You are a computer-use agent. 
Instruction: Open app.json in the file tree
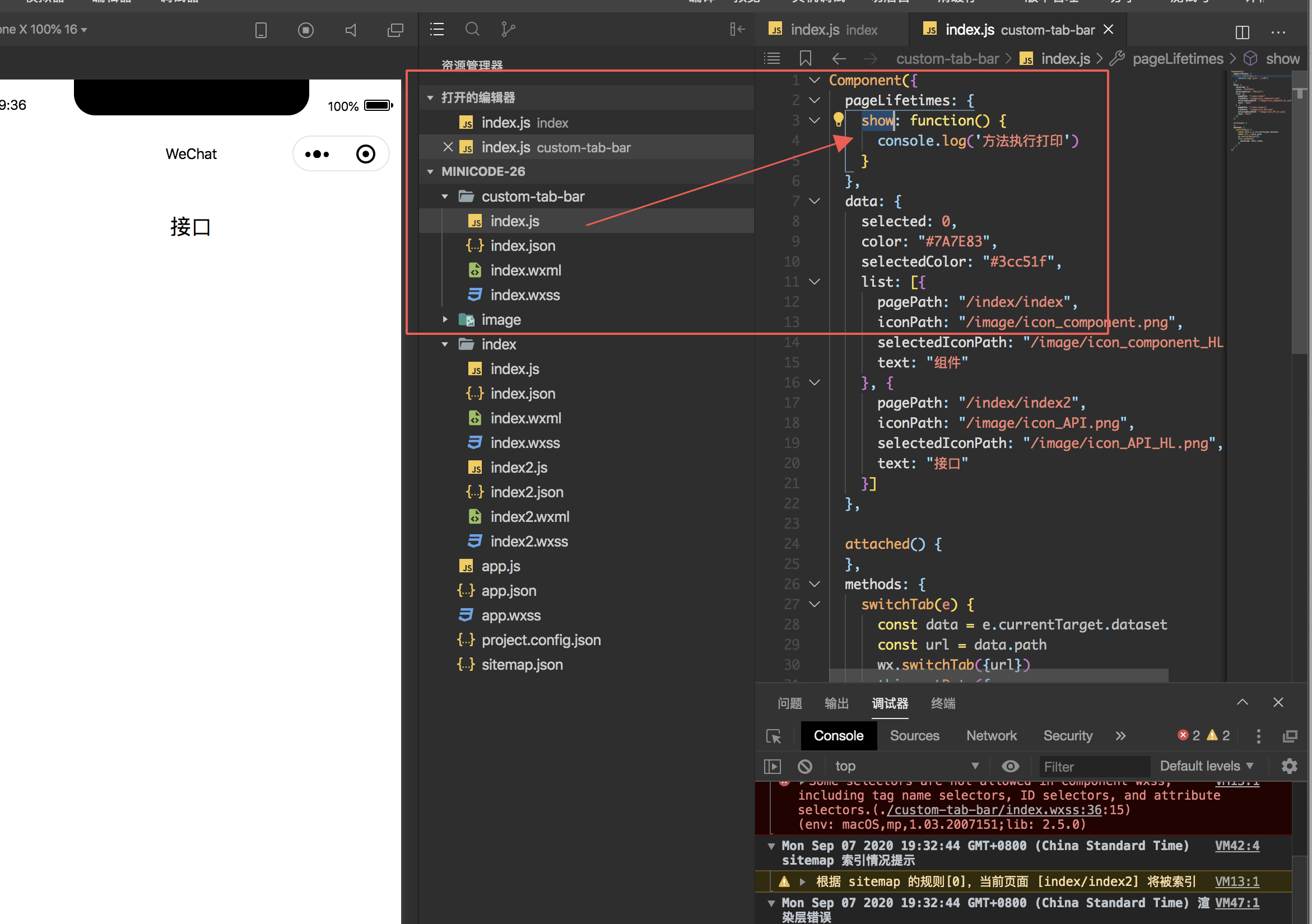point(508,590)
